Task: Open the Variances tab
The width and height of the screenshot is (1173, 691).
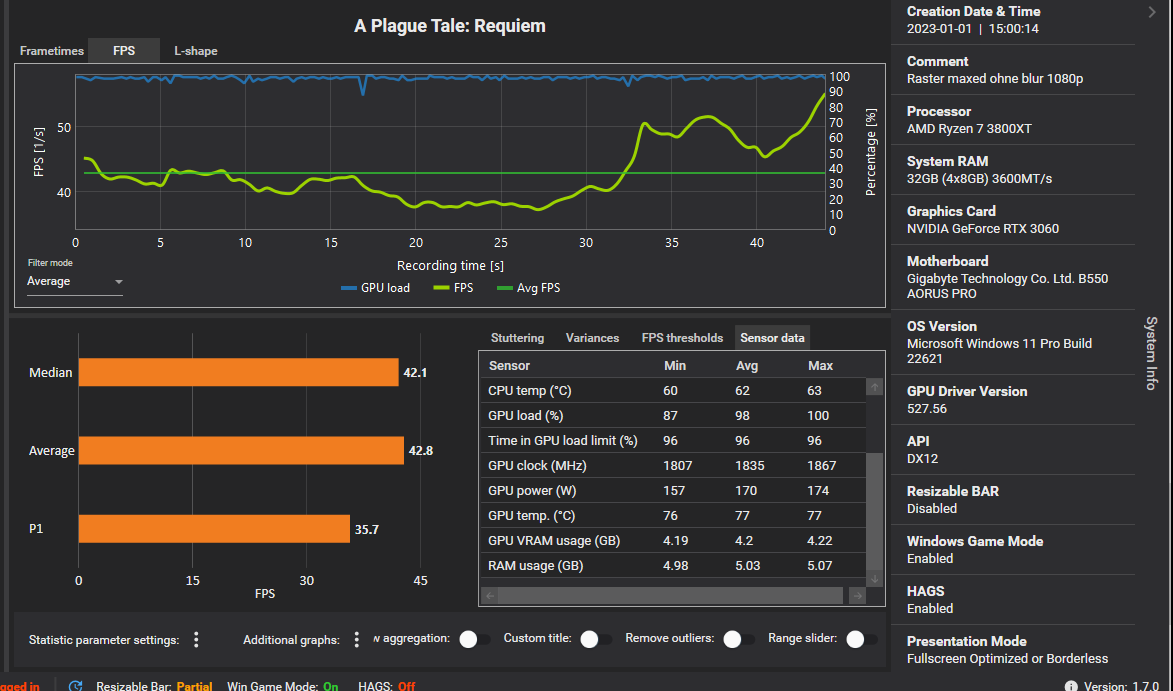Action: click(x=592, y=338)
